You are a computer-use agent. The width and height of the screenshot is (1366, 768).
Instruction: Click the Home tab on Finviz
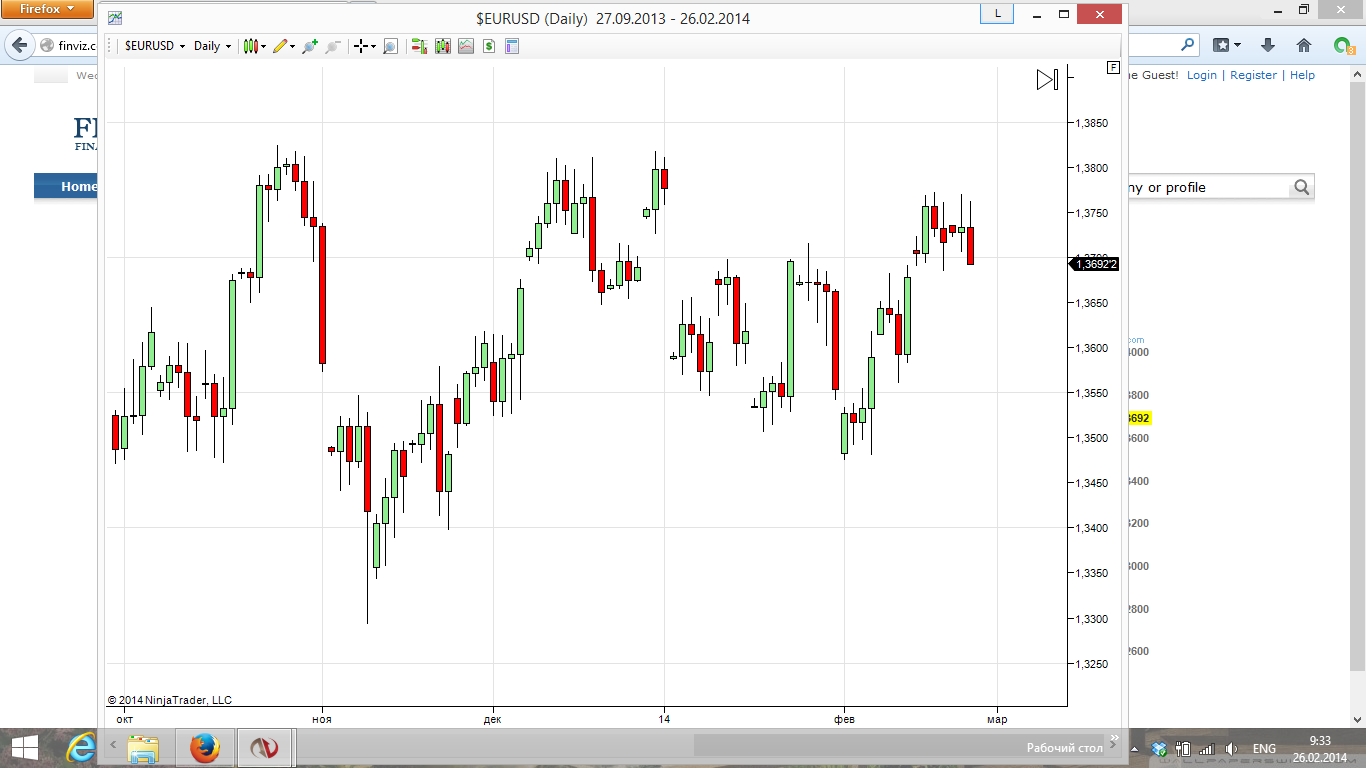79,186
